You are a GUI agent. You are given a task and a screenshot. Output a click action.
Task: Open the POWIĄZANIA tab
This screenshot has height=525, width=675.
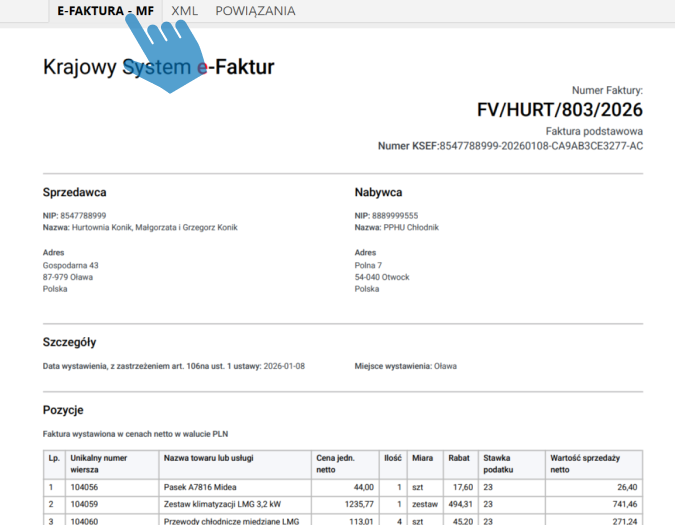click(x=255, y=11)
